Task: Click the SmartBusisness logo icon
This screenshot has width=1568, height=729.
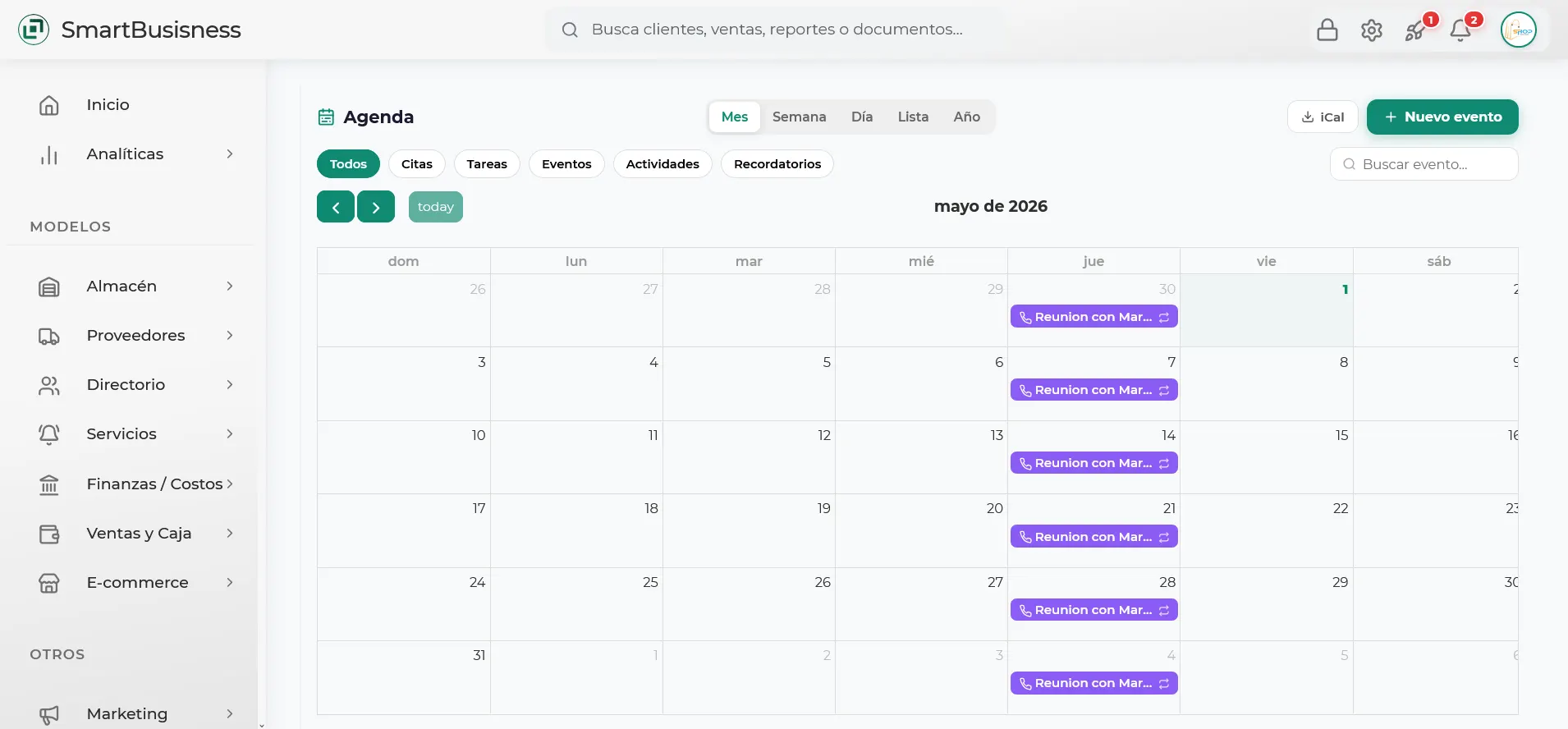Action: (x=34, y=30)
